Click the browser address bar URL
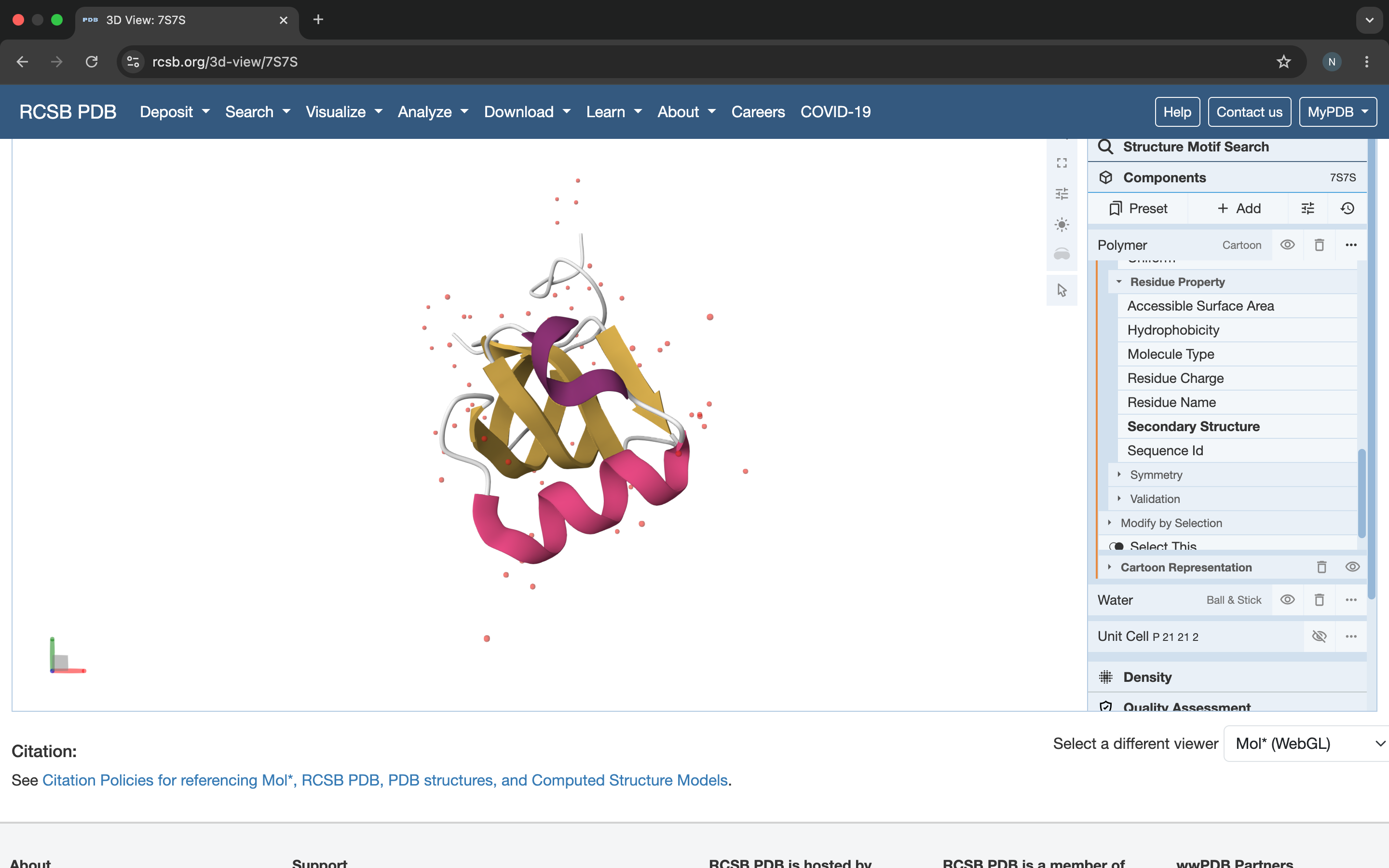Image resolution: width=1389 pixels, height=868 pixels. point(225,62)
